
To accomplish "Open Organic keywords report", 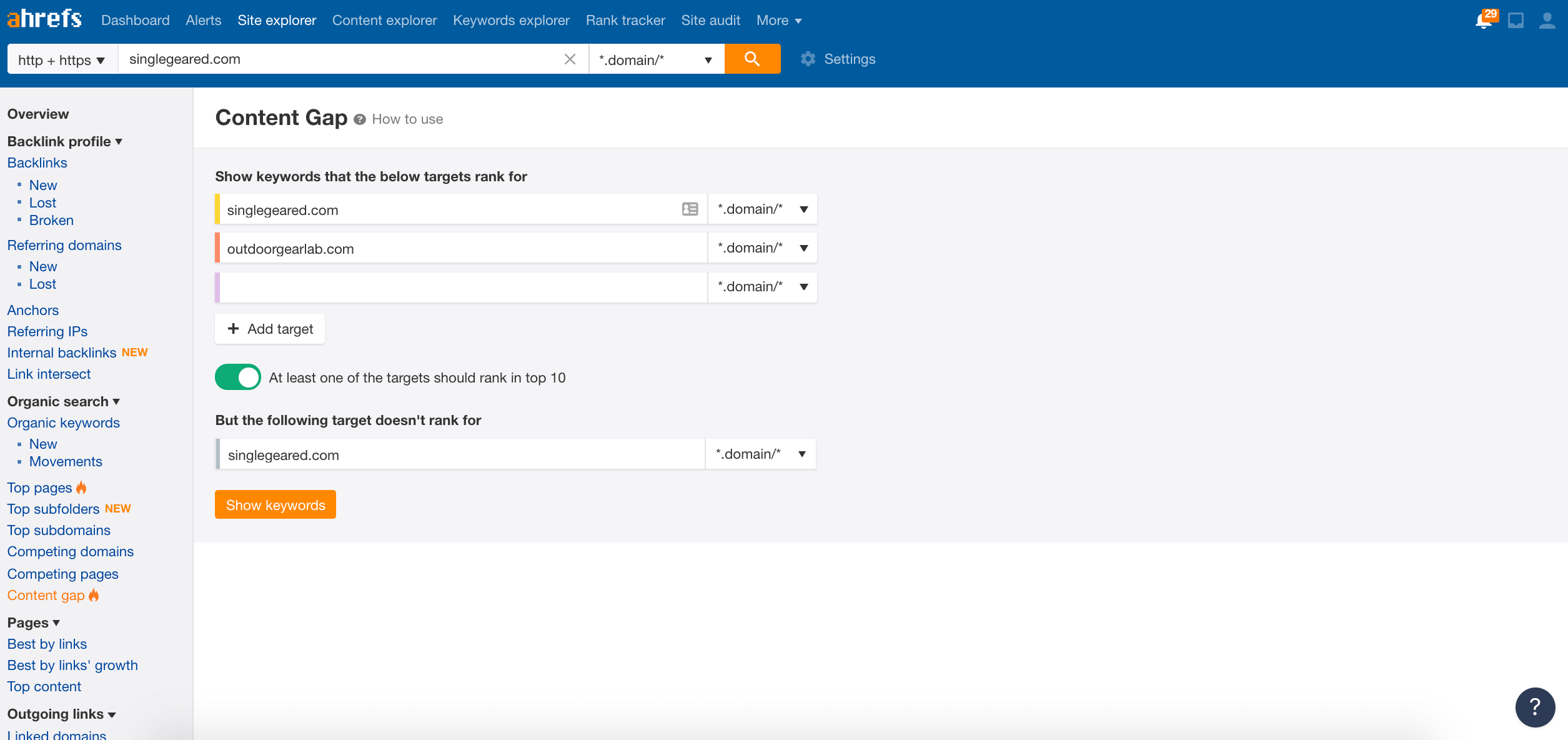I will coord(64,422).
